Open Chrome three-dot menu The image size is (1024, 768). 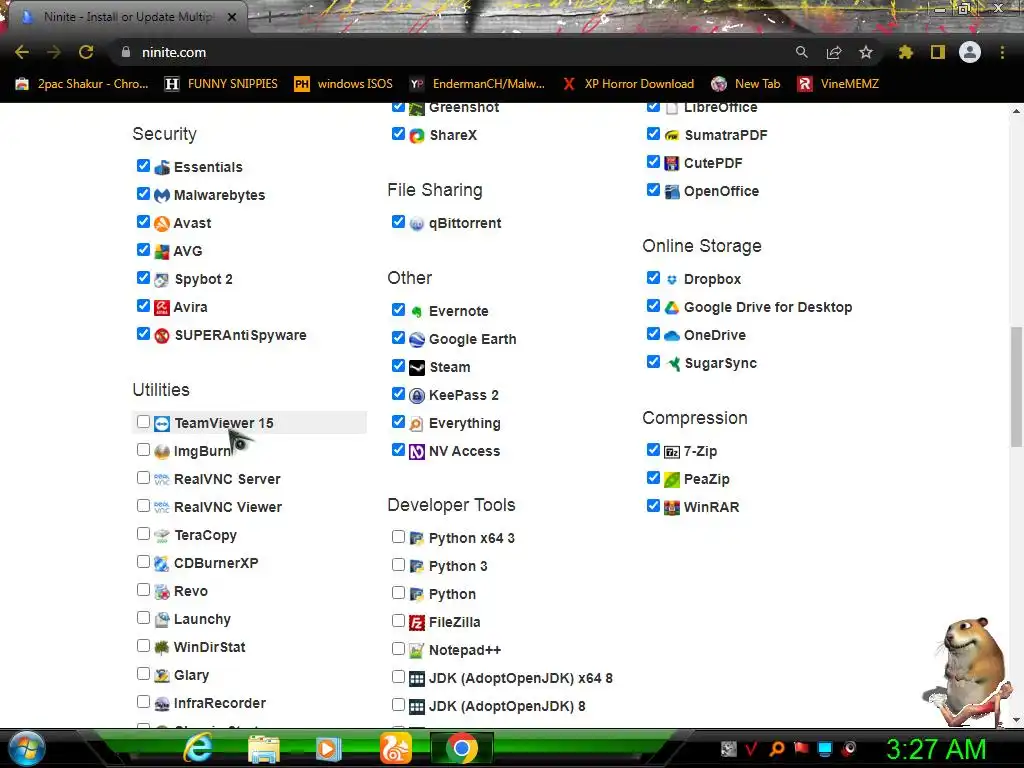1002,52
